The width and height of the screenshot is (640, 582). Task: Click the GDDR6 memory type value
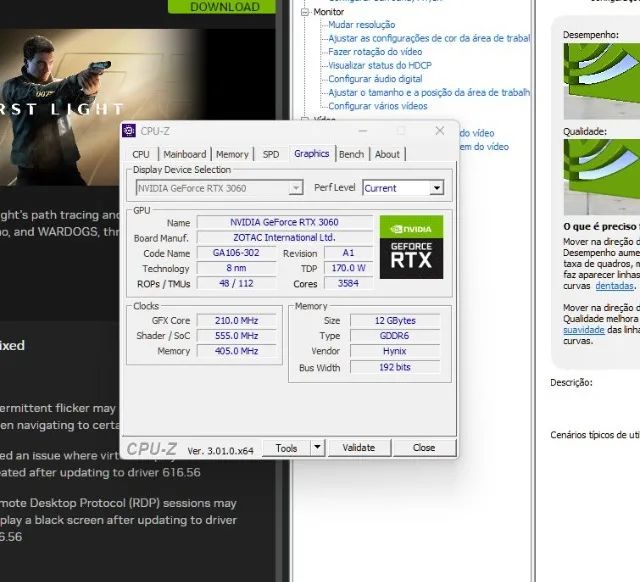[395, 335]
